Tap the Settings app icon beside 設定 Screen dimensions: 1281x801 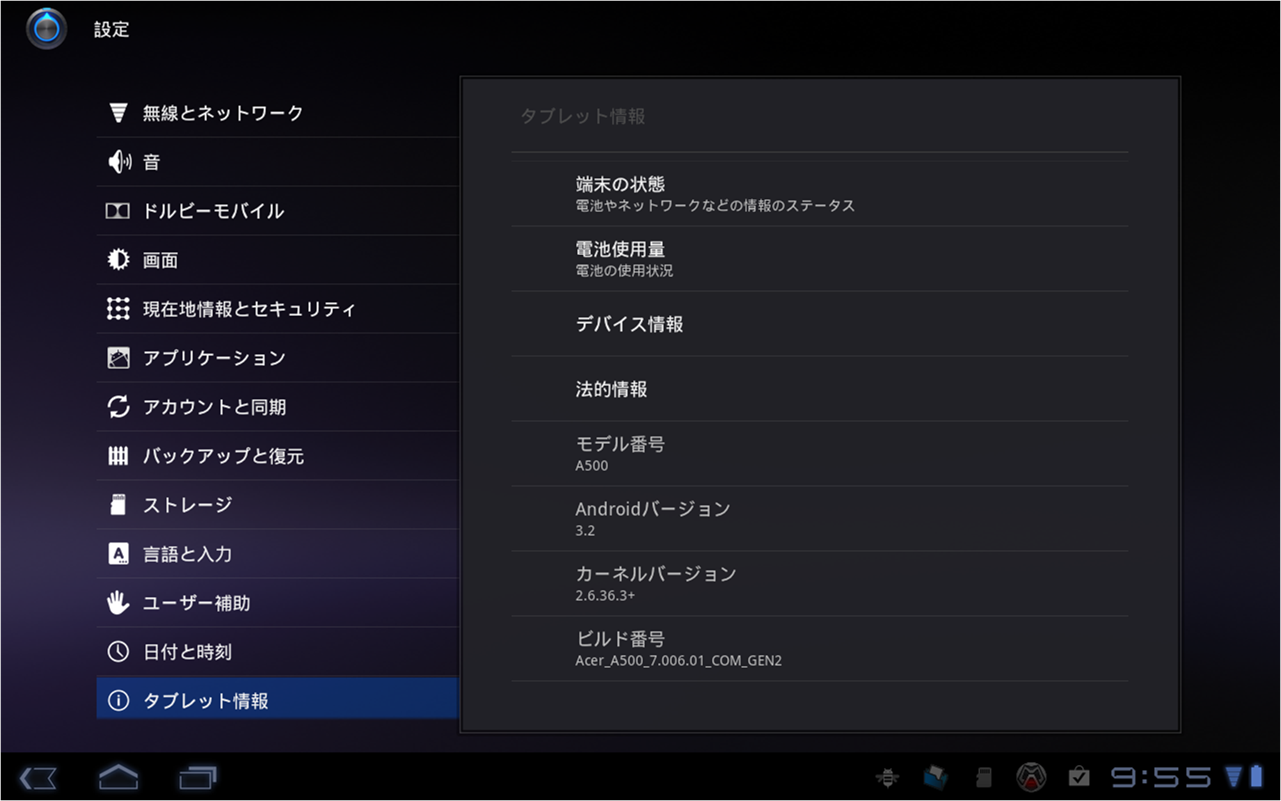tap(46, 29)
